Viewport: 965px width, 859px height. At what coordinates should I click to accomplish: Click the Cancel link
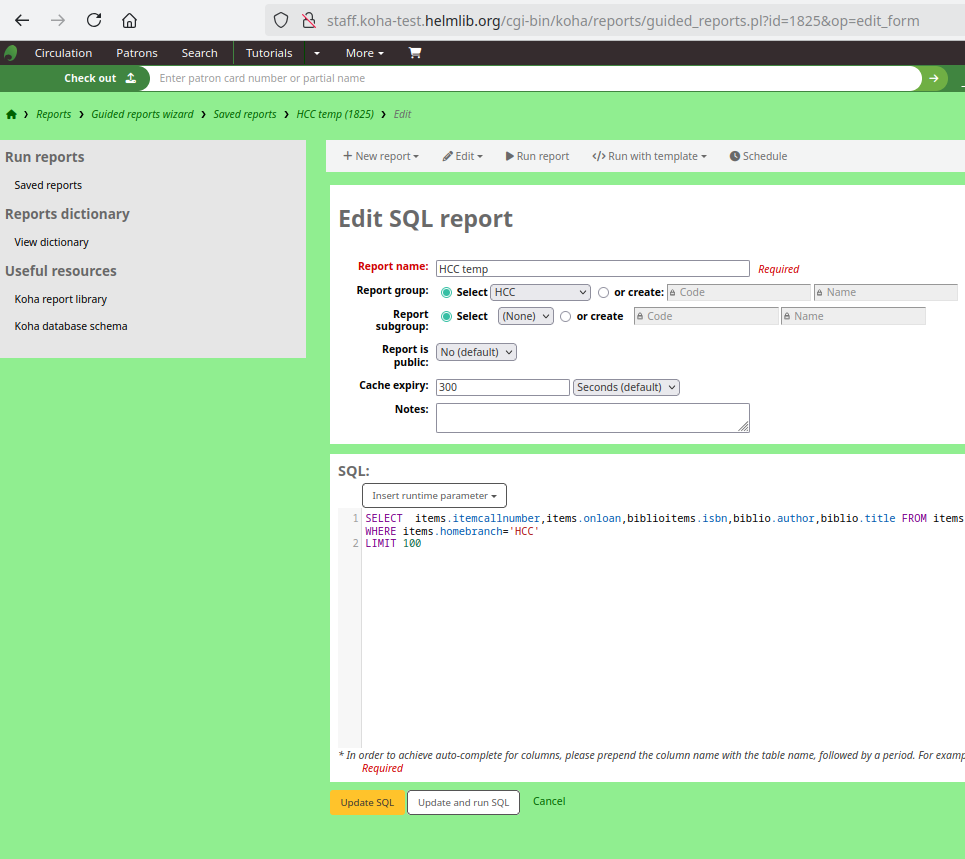click(x=549, y=801)
